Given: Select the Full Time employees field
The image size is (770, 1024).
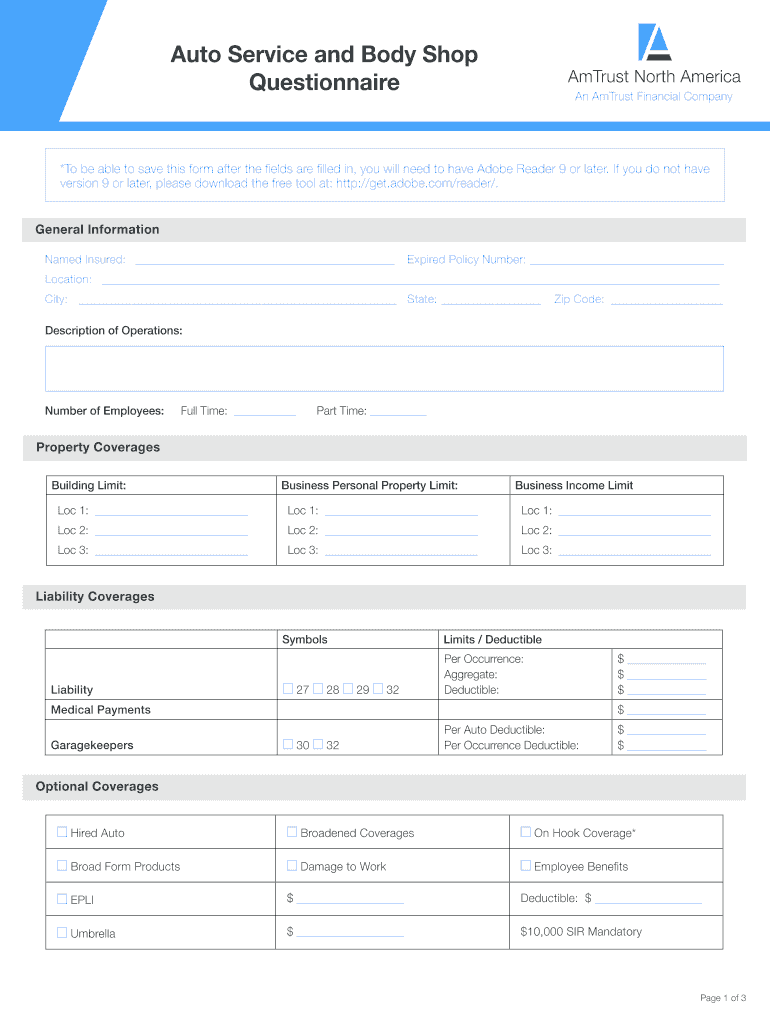Looking at the screenshot, I should (x=264, y=410).
